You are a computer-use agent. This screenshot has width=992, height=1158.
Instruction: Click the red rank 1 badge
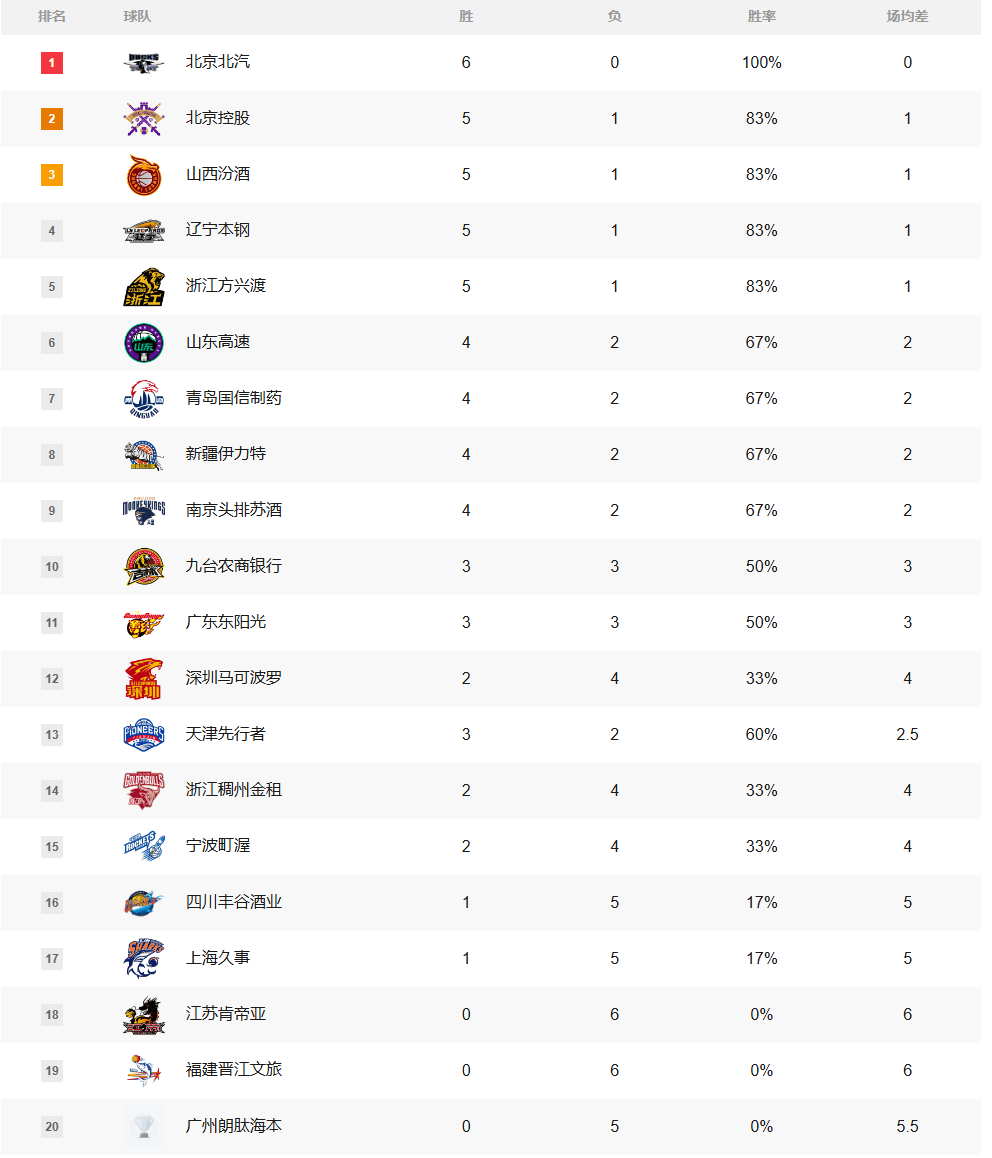click(x=52, y=63)
